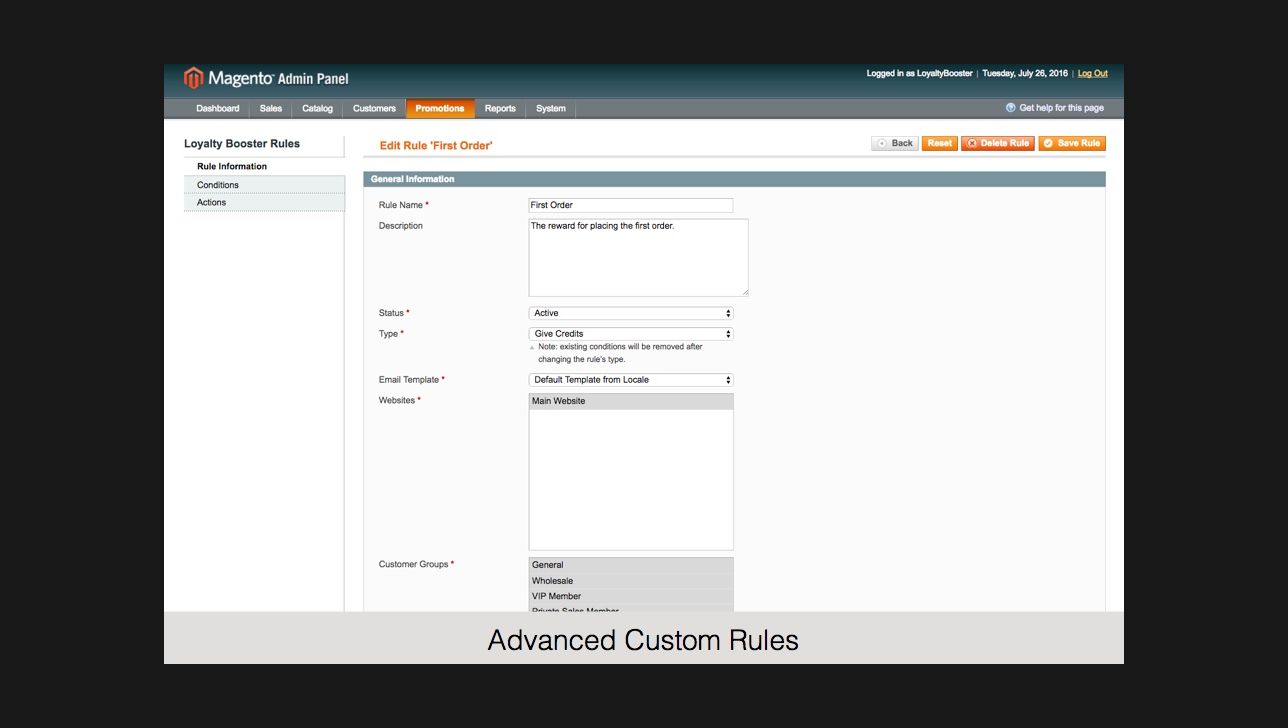This screenshot has width=1288, height=728.
Task: Click the Log Out link
Action: [x=1092, y=73]
